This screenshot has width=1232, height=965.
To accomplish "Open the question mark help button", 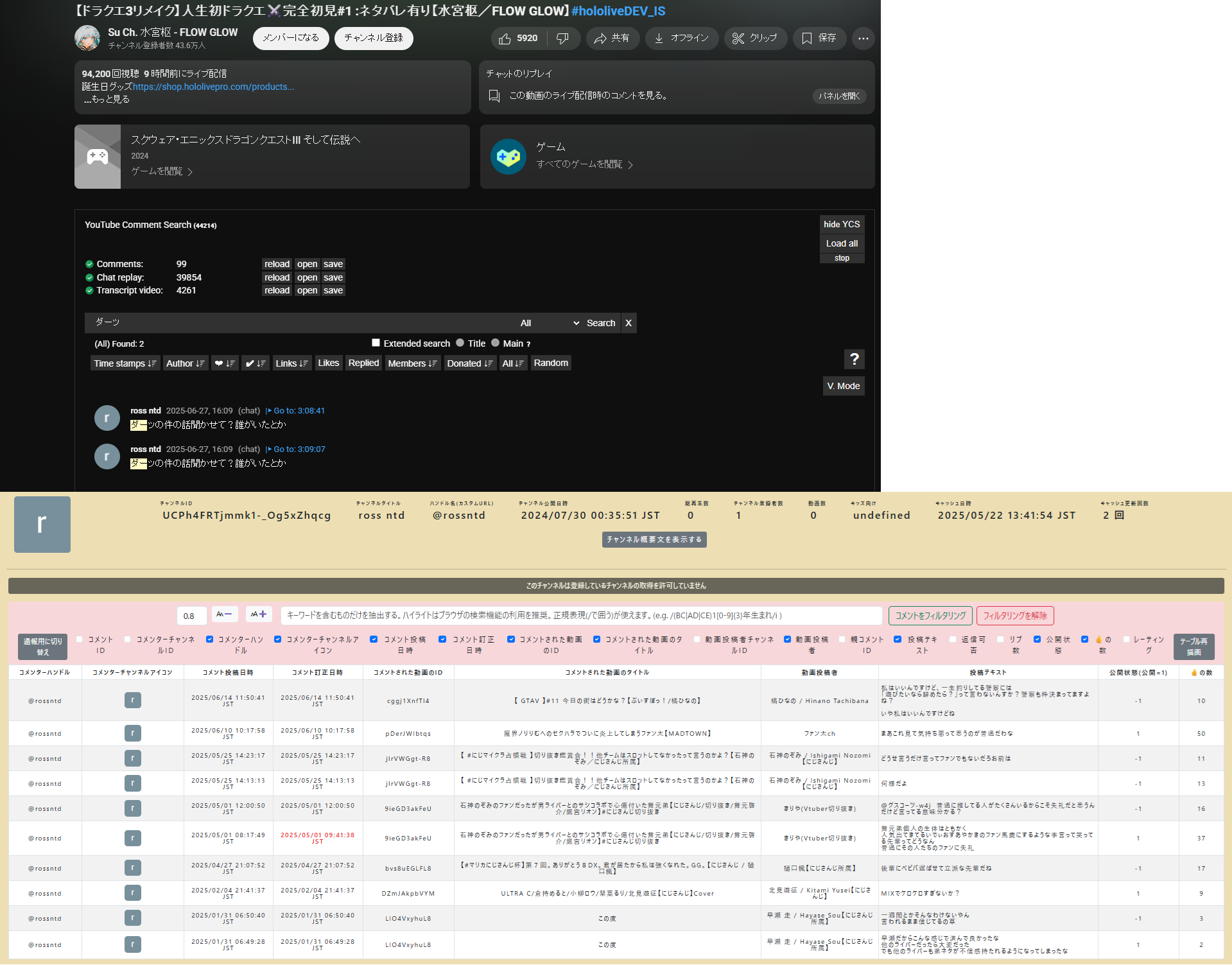I will (x=854, y=359).
